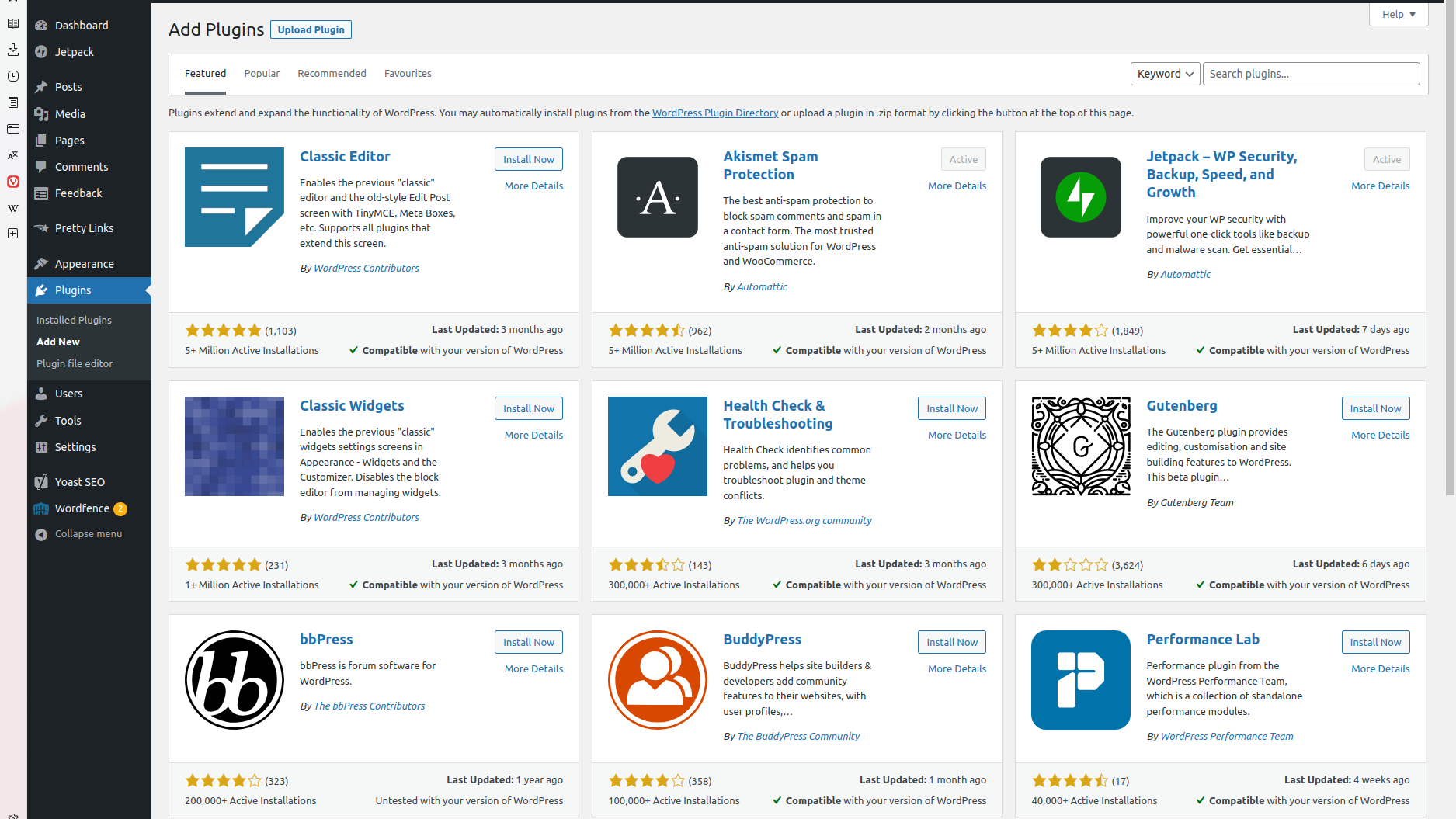Click the Classic Editor plugin thumbnail
This screenshot has height=819, width=1456.
coord(235,197)
